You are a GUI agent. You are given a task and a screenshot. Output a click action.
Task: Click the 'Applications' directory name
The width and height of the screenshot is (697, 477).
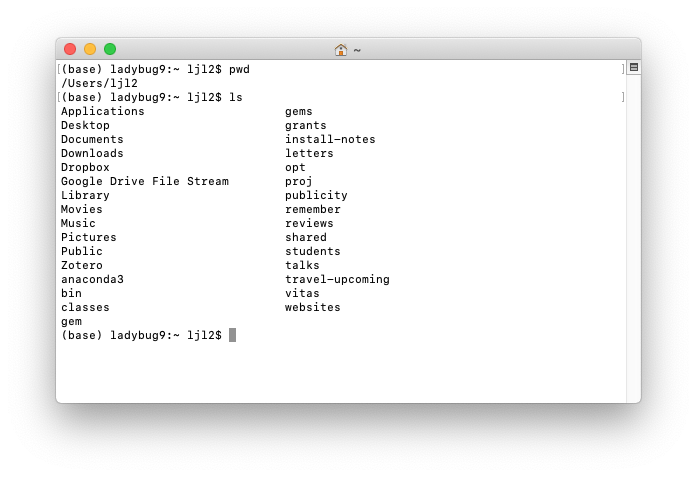point(103,111)
